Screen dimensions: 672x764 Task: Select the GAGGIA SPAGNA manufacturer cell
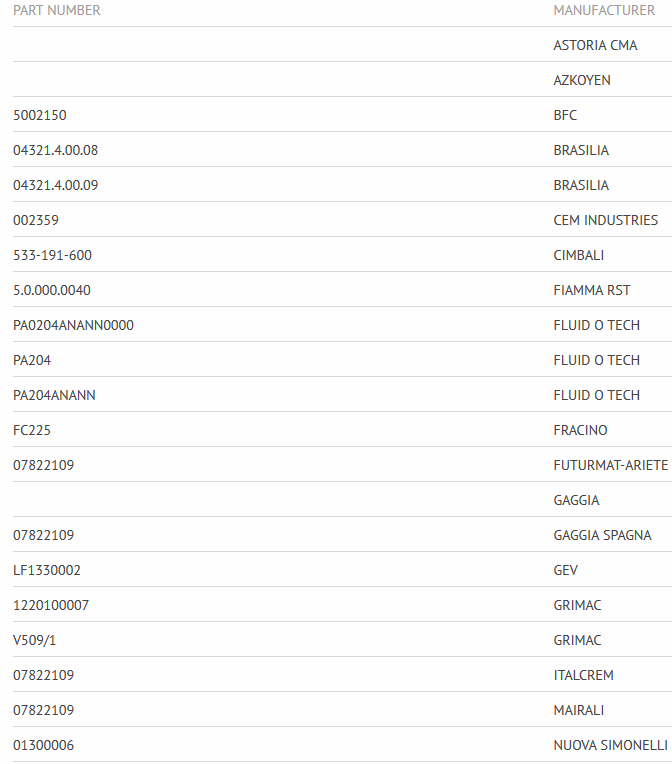pyautogui.click(x=602, y=535)
